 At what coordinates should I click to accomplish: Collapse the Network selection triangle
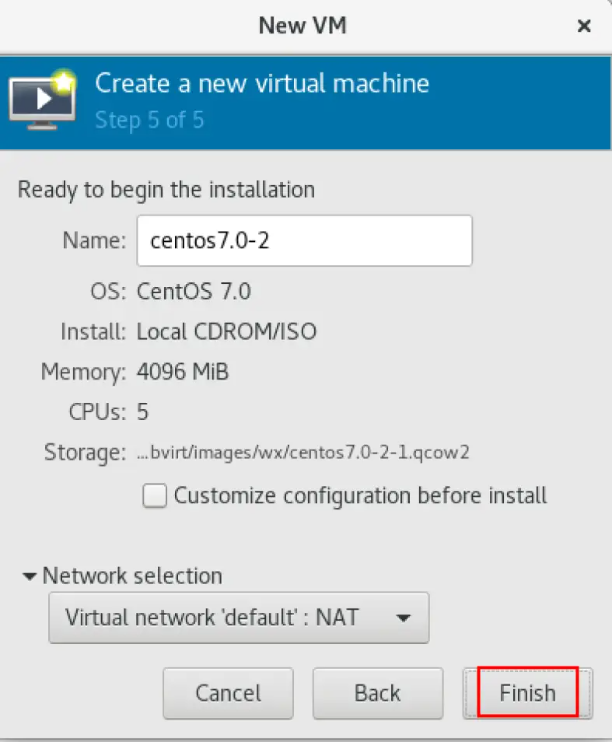29,576
